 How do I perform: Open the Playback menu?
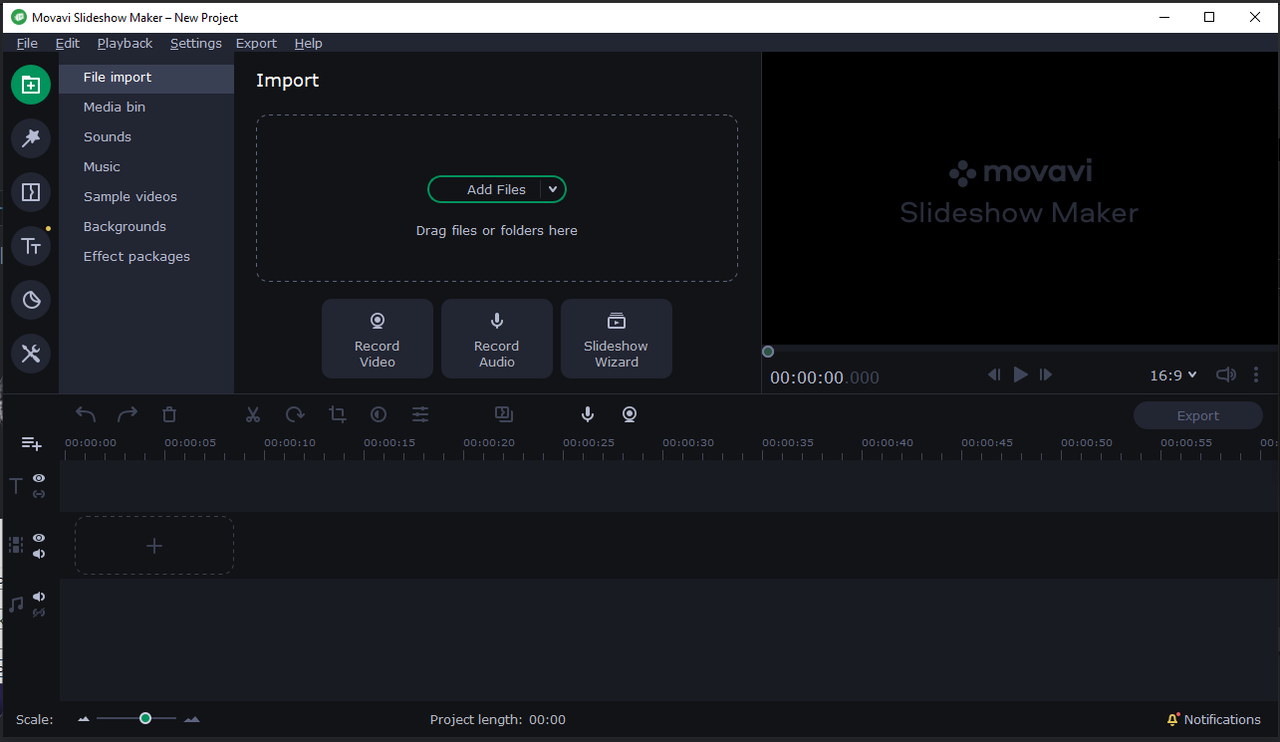[x=125, y=43]
